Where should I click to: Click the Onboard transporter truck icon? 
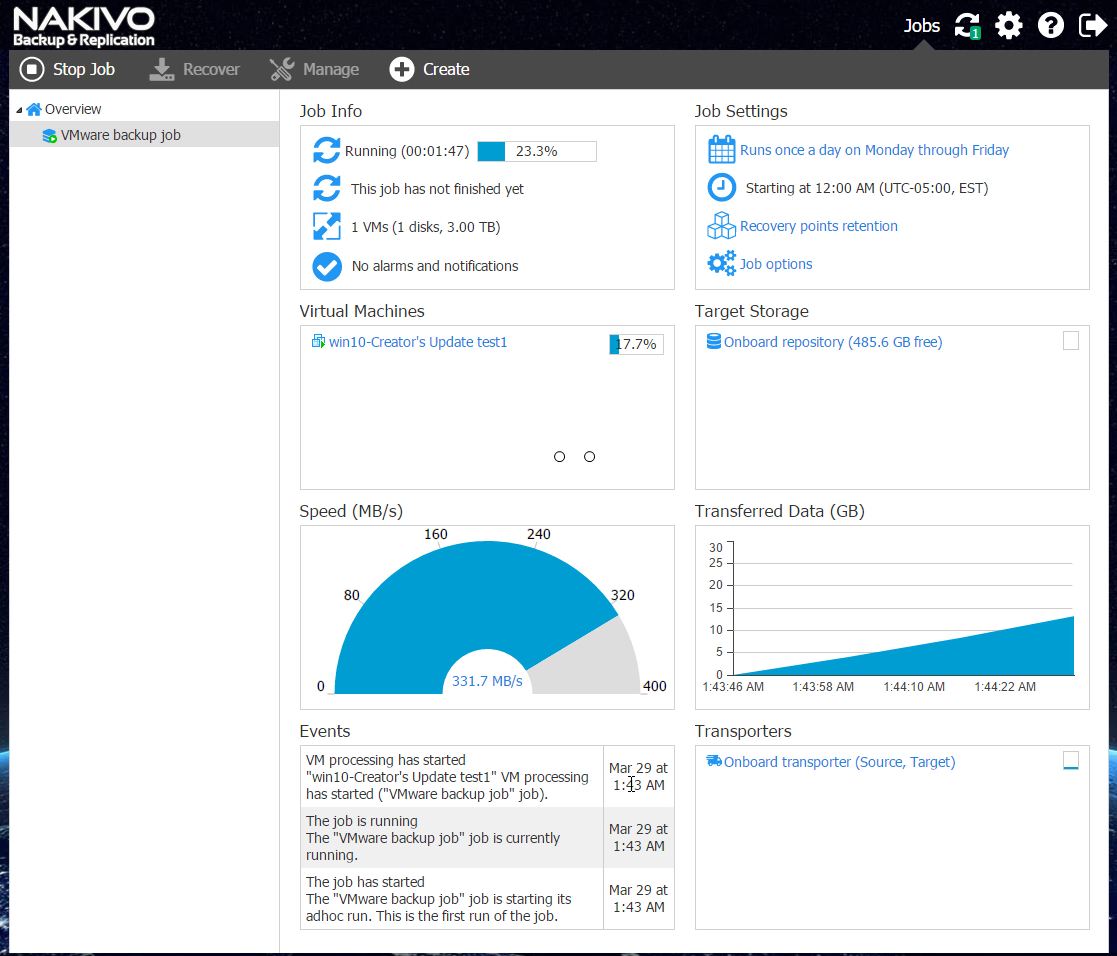(x=714, y=761)
